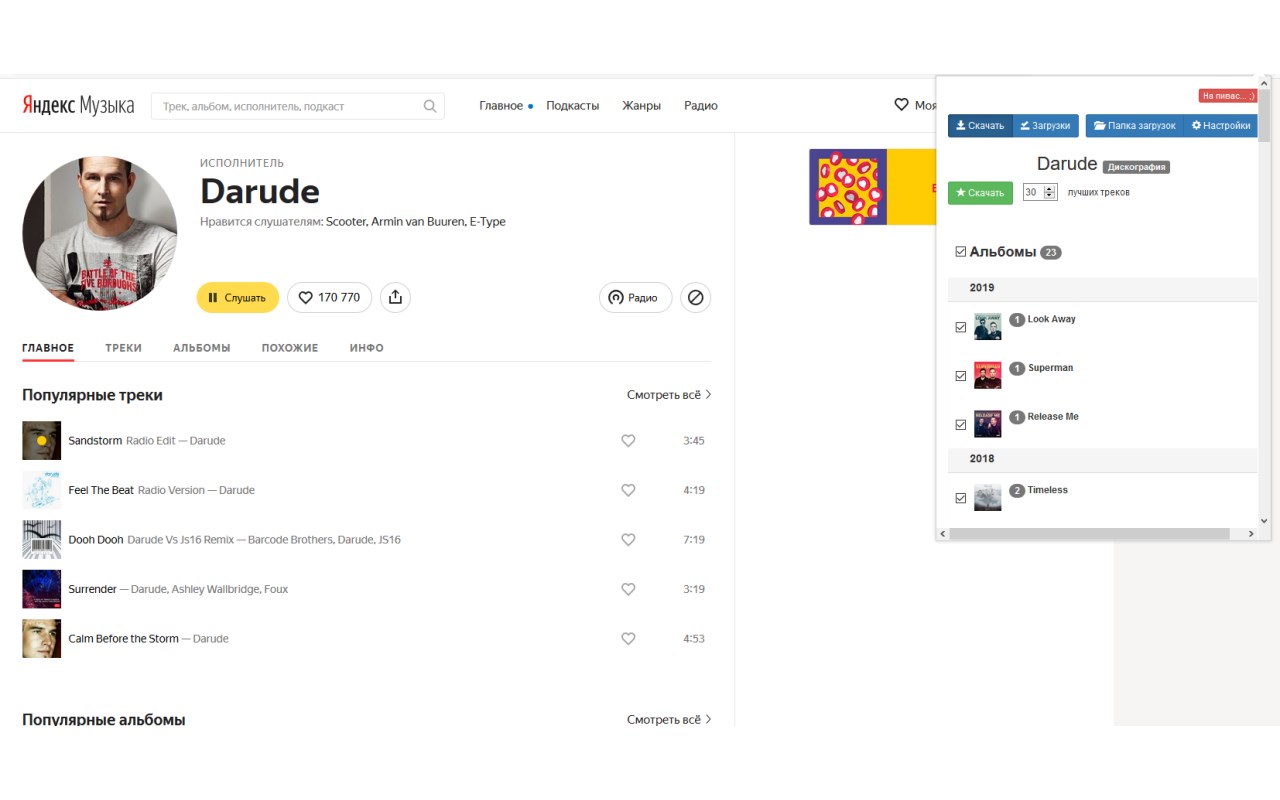Open the Timeless album thumbnail
Viewport: 1280px width, 800px height.
987,497
